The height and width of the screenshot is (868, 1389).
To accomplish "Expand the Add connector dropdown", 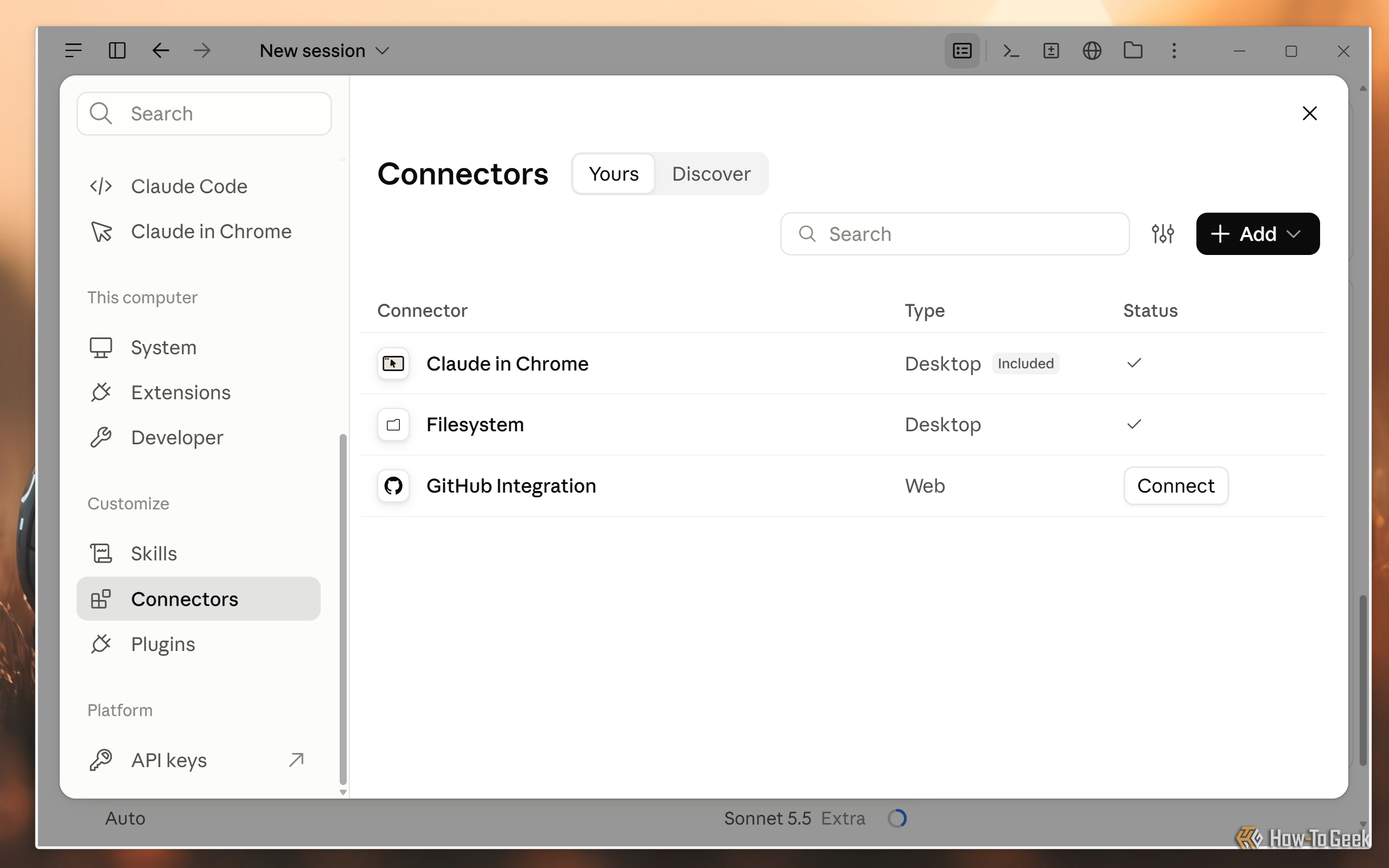I will click(1258, 234).
